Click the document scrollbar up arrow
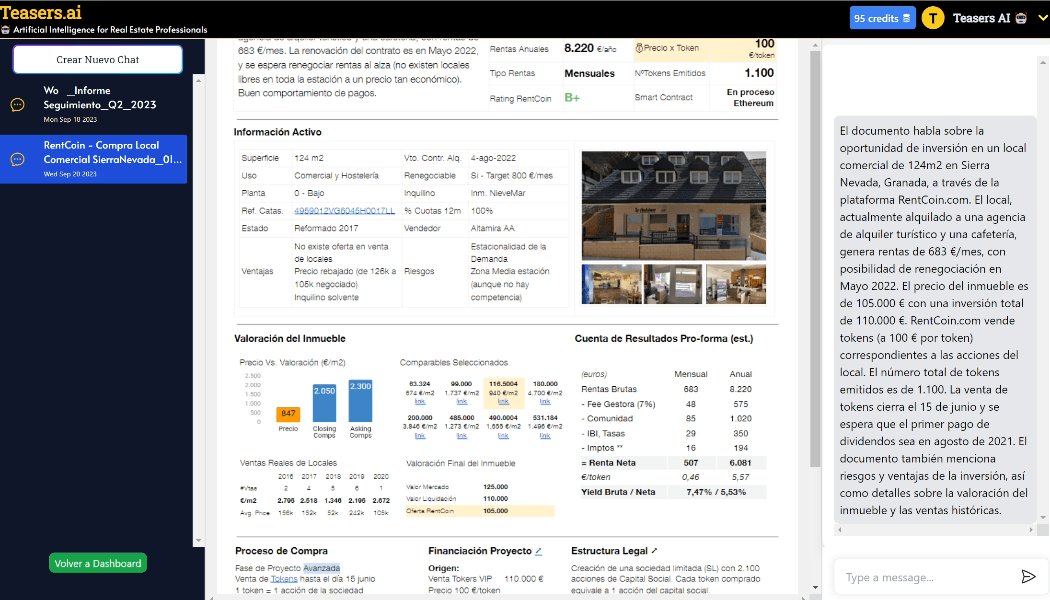The height and width of the screenshot is (600, 1050). click(x=815, y=46)
